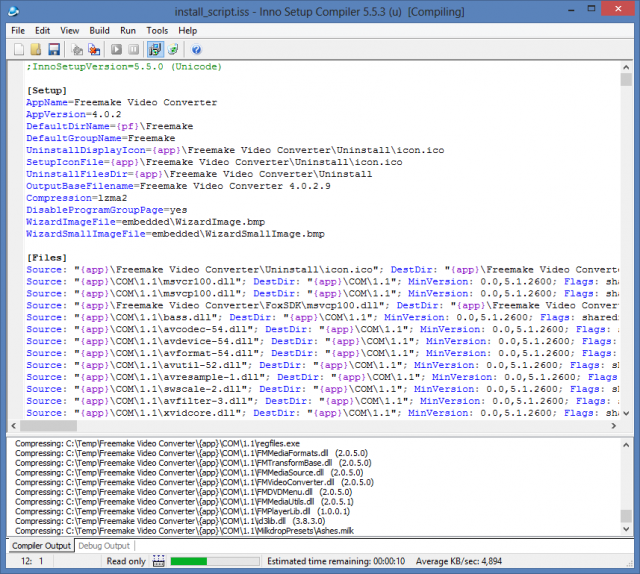Click the New script toolbar icon

[x=19, y=49]
